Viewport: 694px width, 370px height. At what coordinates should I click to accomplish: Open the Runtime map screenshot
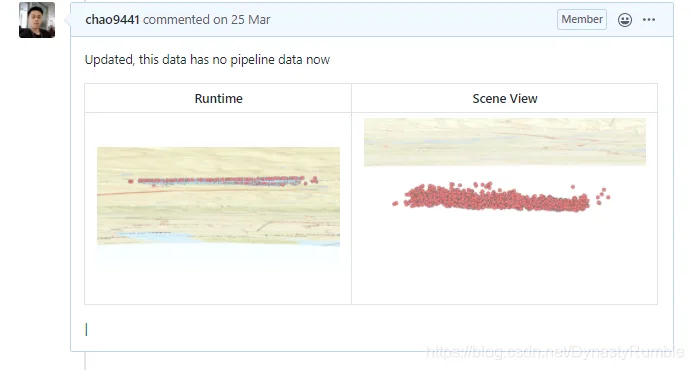(218, 196)
